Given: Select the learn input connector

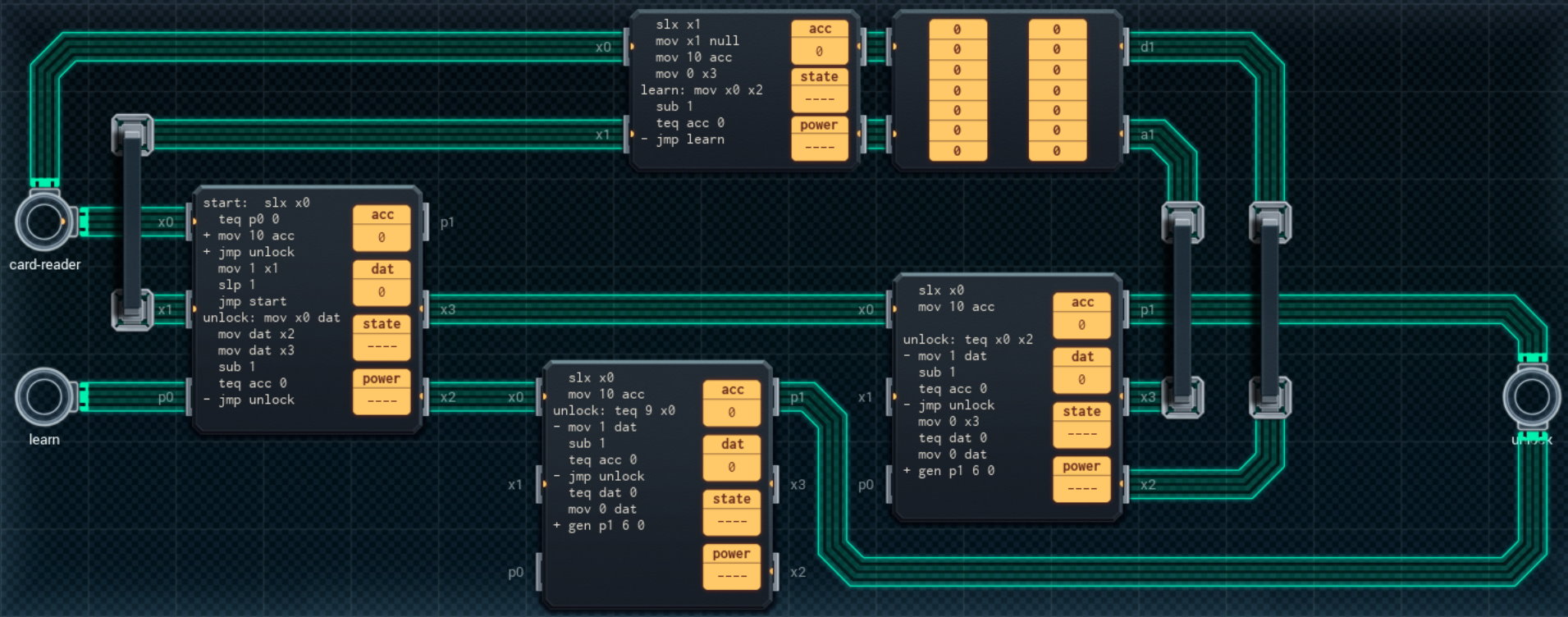Looking at the screenshot, I should click(x=44, y=397).
